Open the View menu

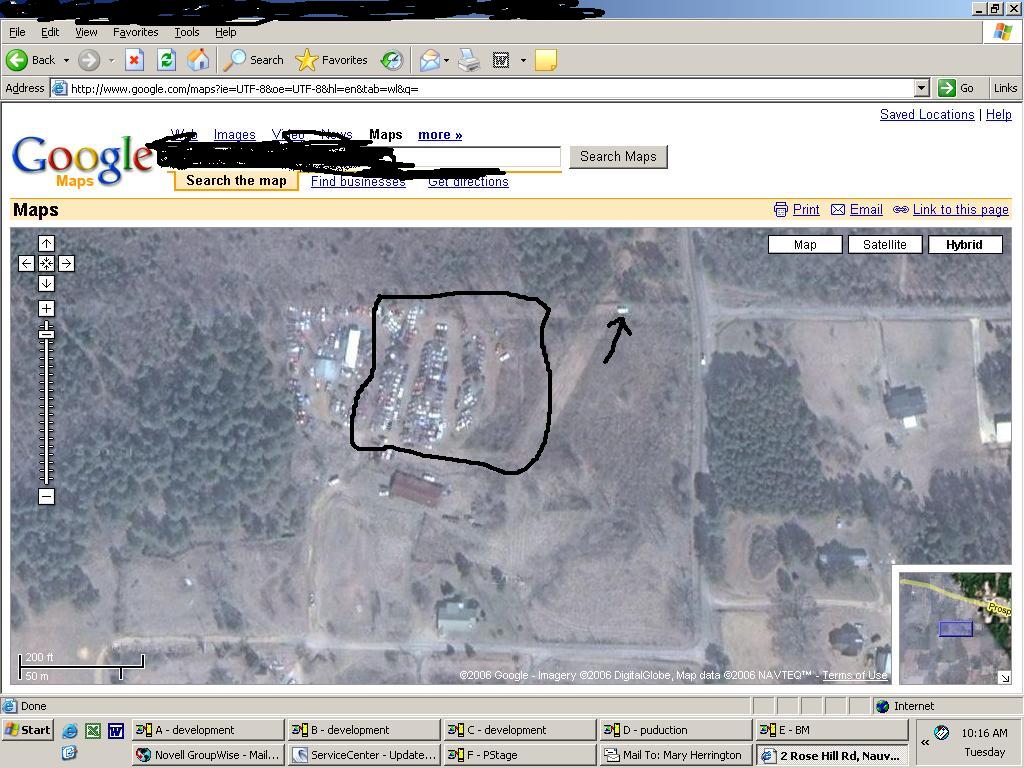pos(86,32)
